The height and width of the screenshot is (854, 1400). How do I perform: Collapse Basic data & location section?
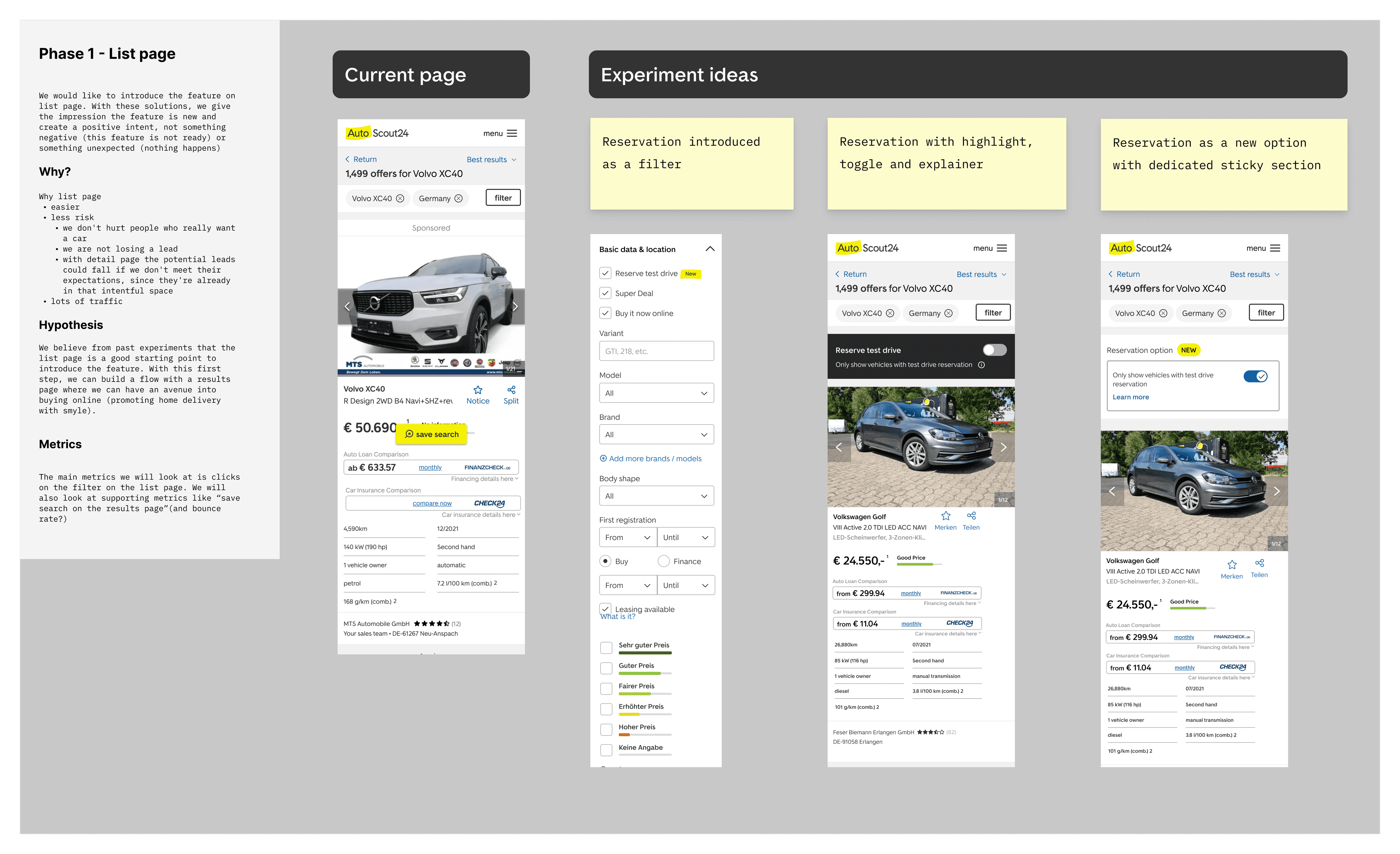pos(710,249)
